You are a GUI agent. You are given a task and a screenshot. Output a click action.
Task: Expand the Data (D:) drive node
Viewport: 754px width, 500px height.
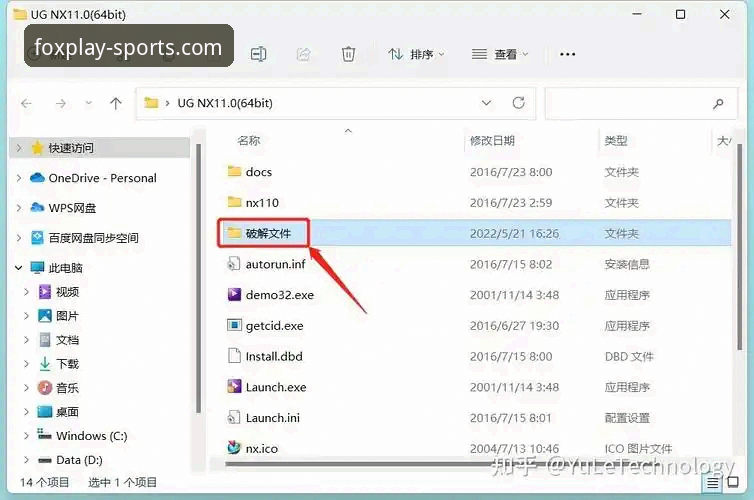(26, 460)
